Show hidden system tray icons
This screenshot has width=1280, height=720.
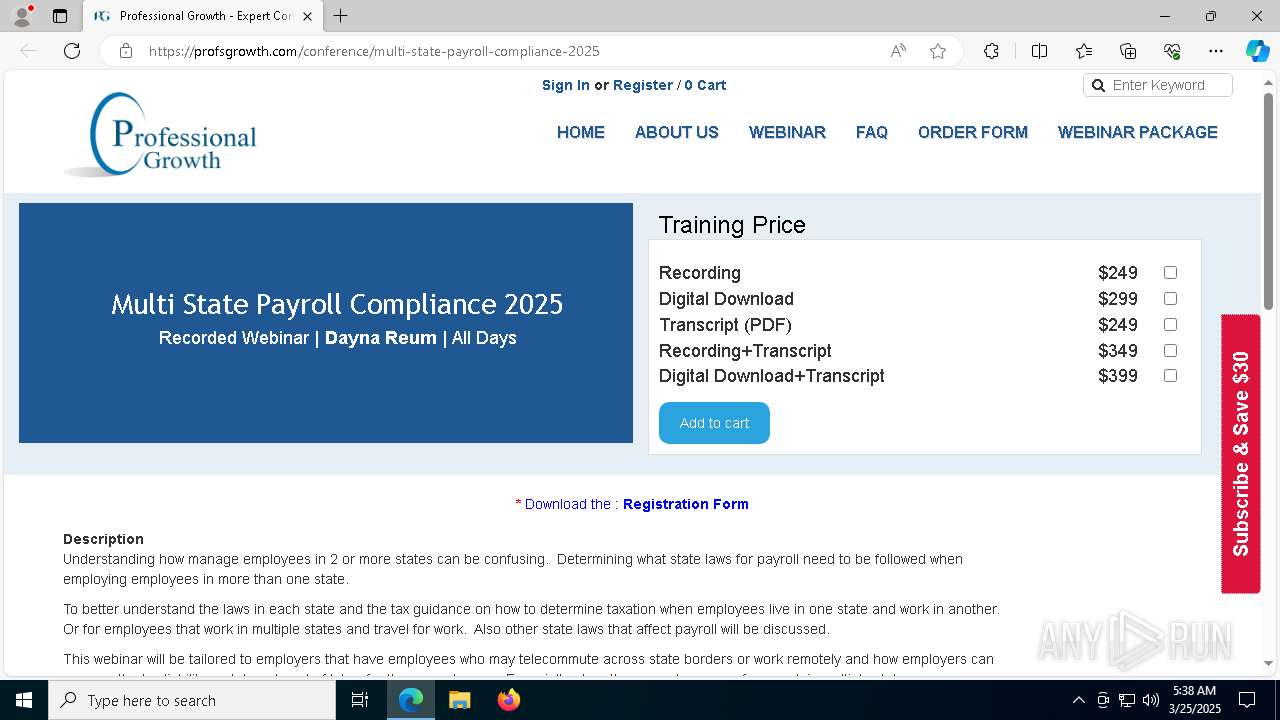(x=1078, y=700)
